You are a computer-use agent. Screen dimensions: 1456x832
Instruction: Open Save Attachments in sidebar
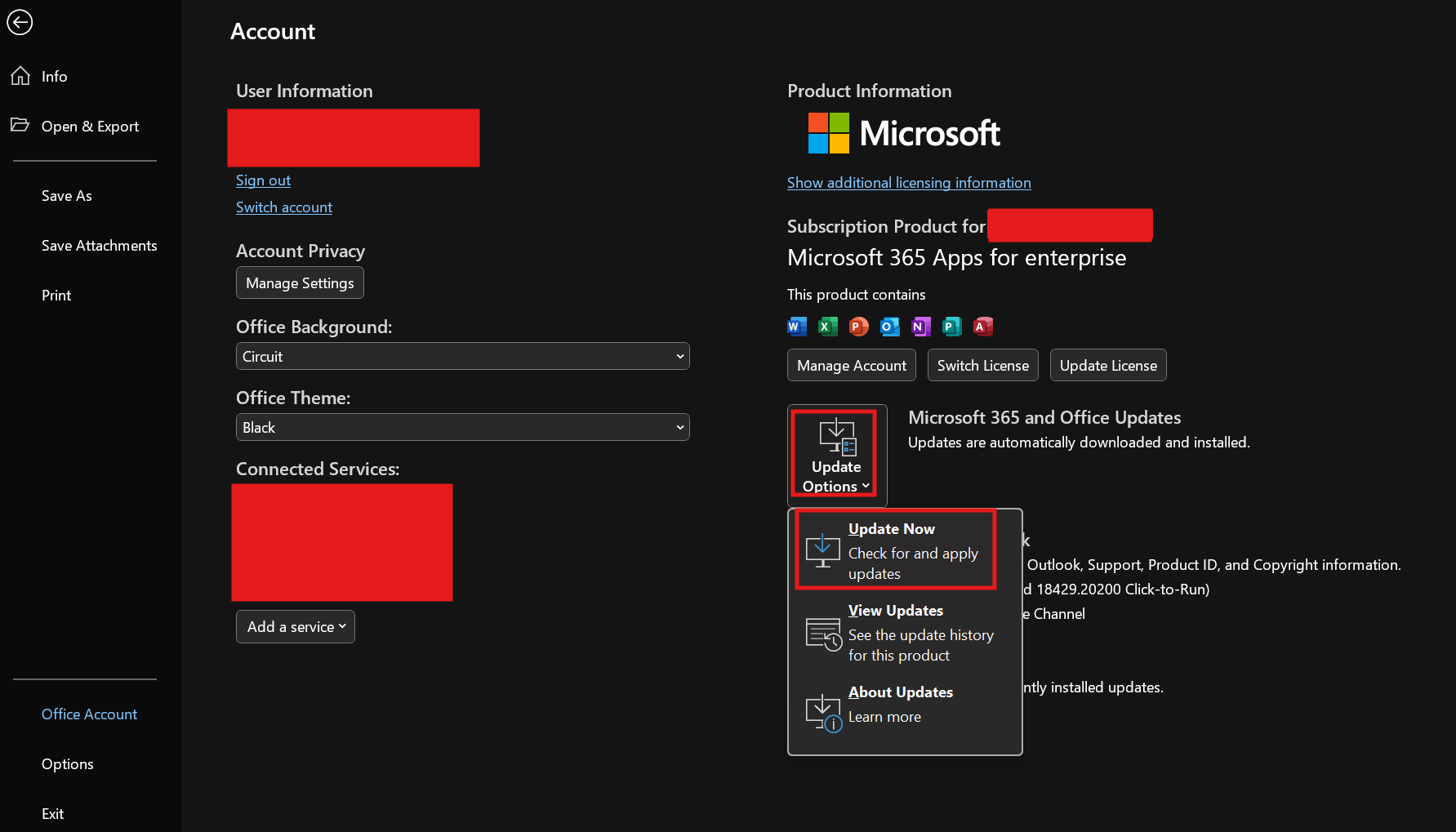100,246
